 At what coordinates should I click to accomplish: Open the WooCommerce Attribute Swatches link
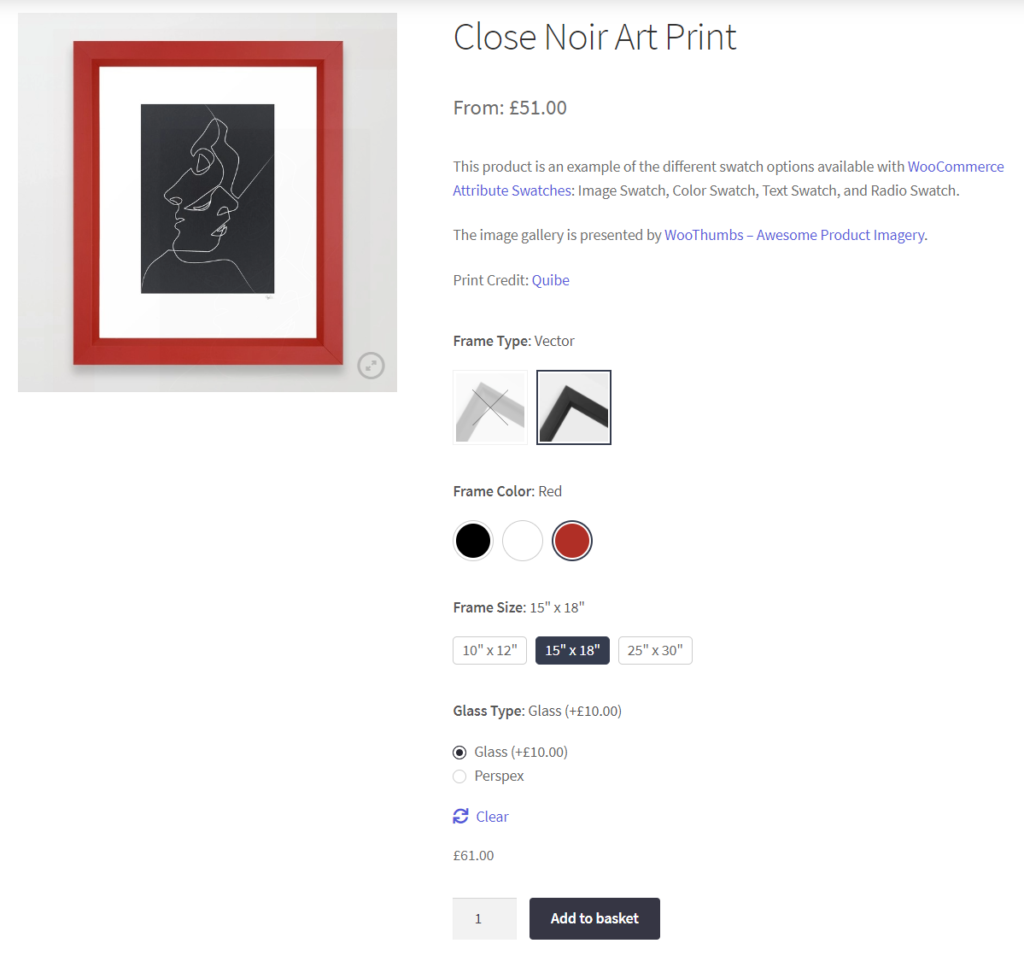click(x=728, y=178)
